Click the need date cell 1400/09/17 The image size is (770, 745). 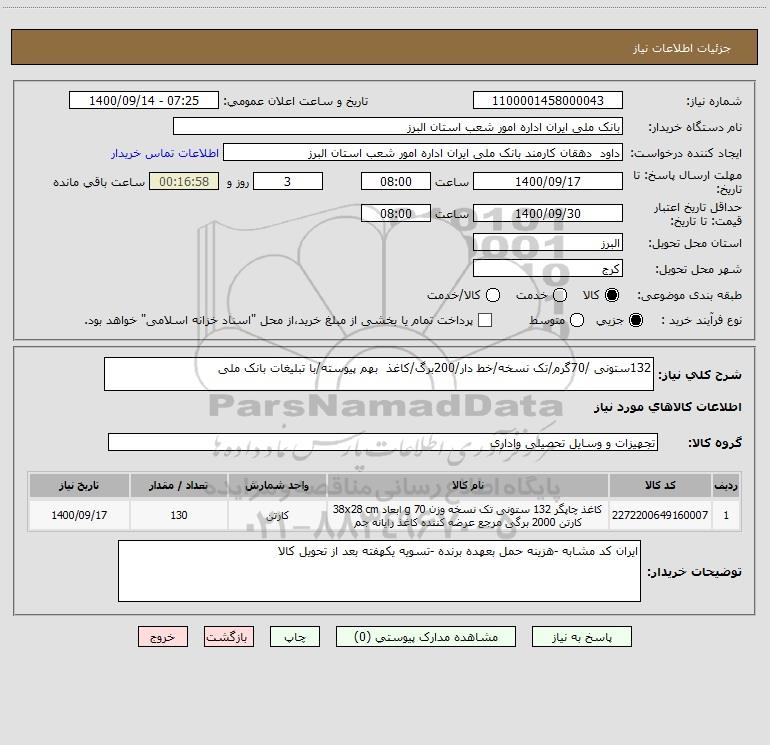79,515
